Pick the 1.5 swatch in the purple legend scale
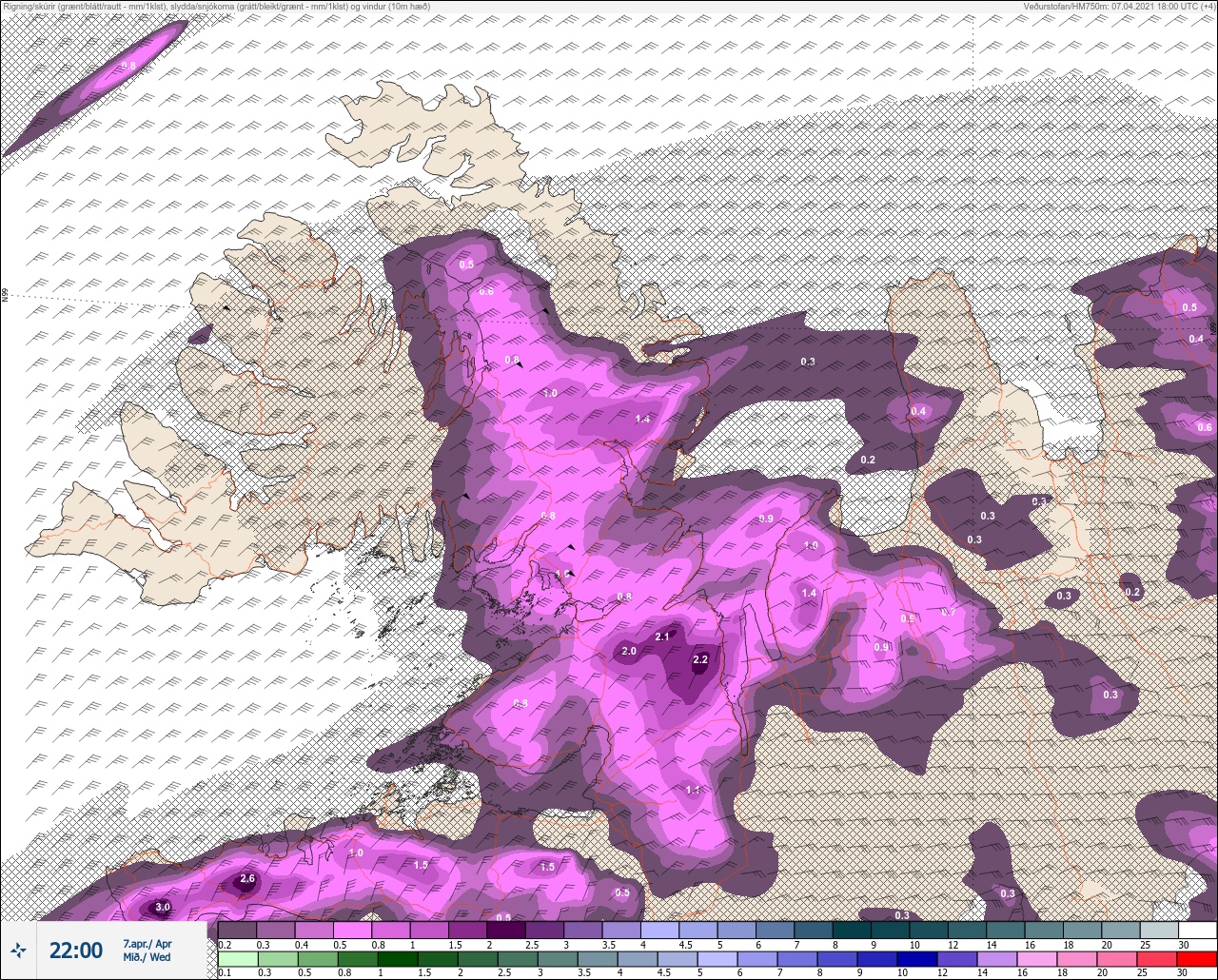Screen dimensions: 1218x980 (467, 930)
